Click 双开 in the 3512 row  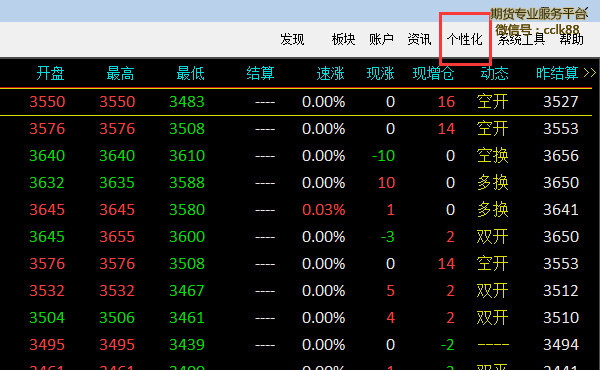493,291
